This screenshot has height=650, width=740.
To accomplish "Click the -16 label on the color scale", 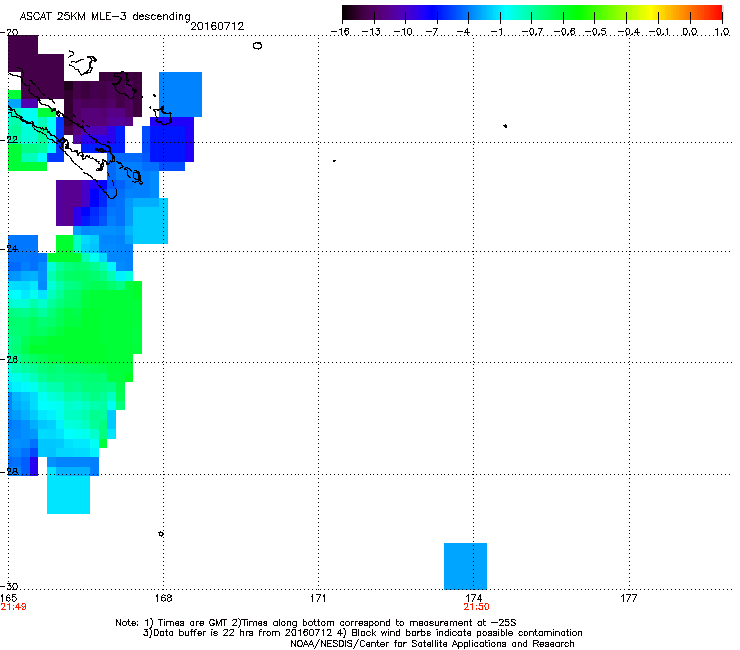I will point(340,32).
